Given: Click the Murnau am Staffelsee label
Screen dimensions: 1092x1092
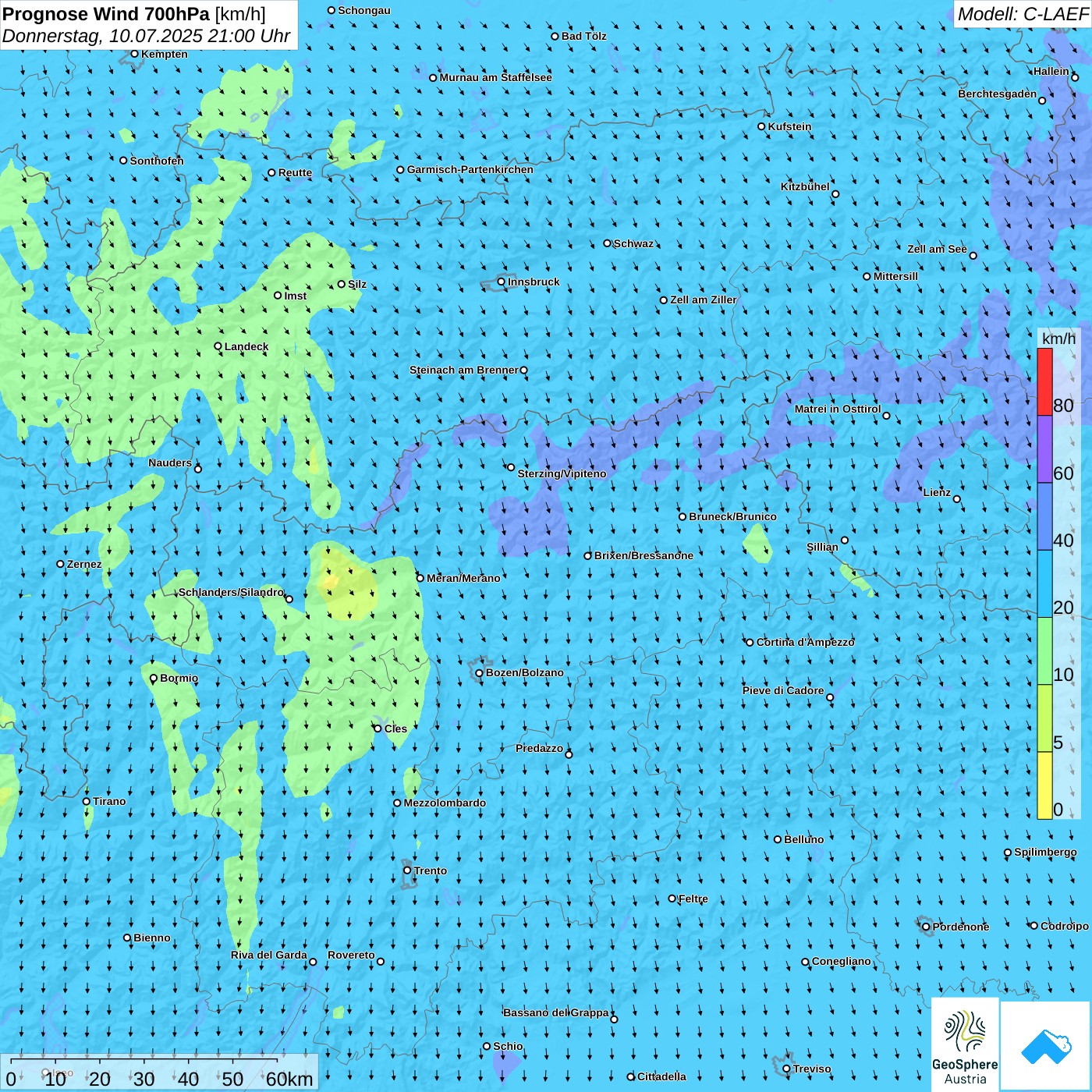Looking at the screenshot, I should point(495,77).
